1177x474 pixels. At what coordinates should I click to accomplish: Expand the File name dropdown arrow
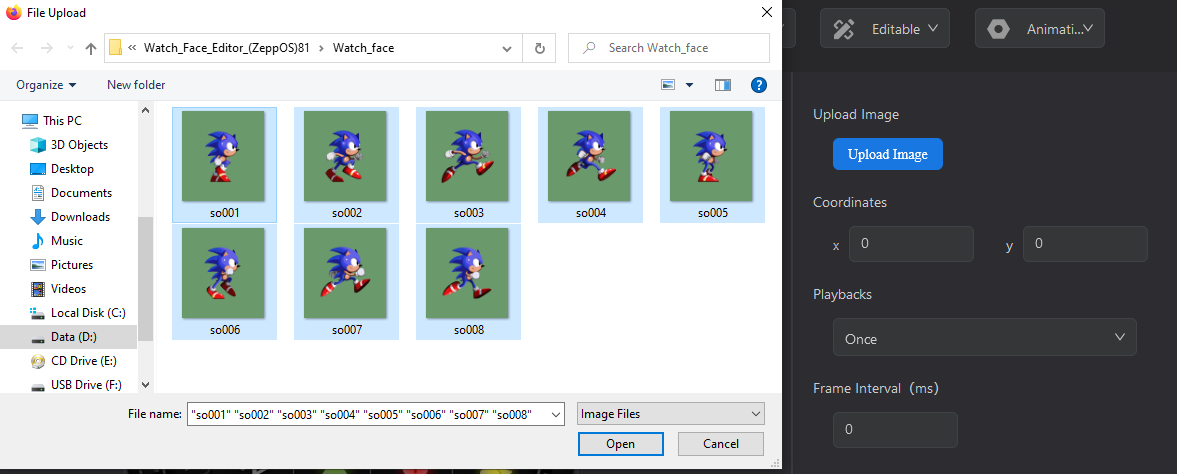(556, 414)
